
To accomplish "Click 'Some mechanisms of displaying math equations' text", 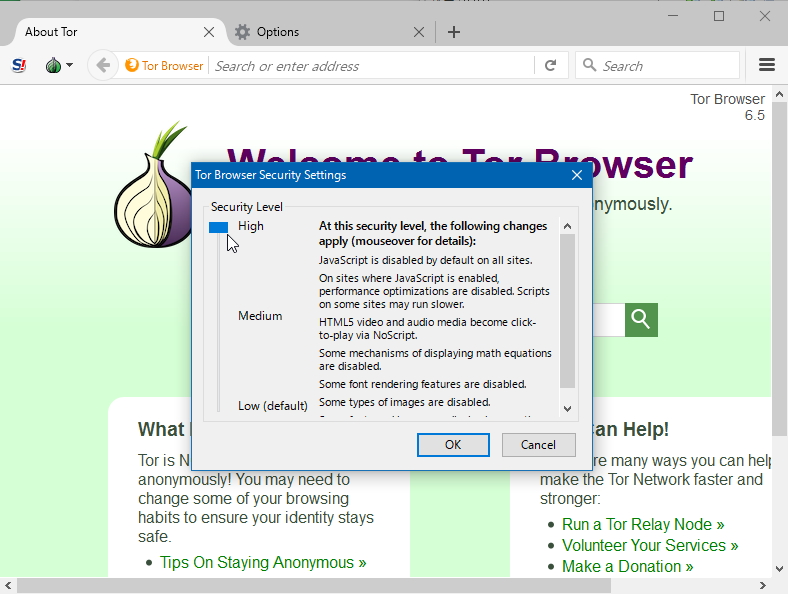I will (435, 360).
